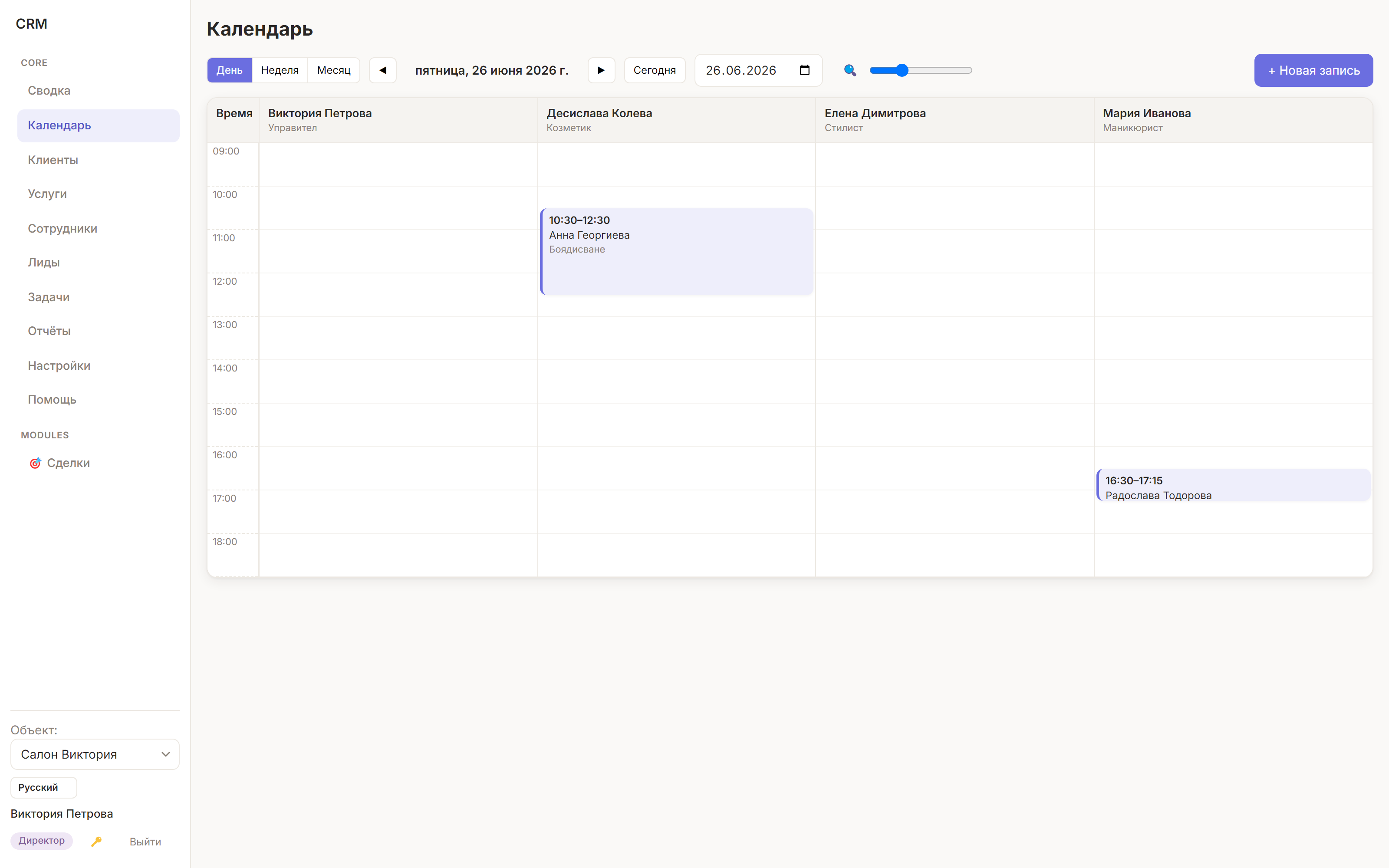Open Клиенты section

(x=98, y=160)
